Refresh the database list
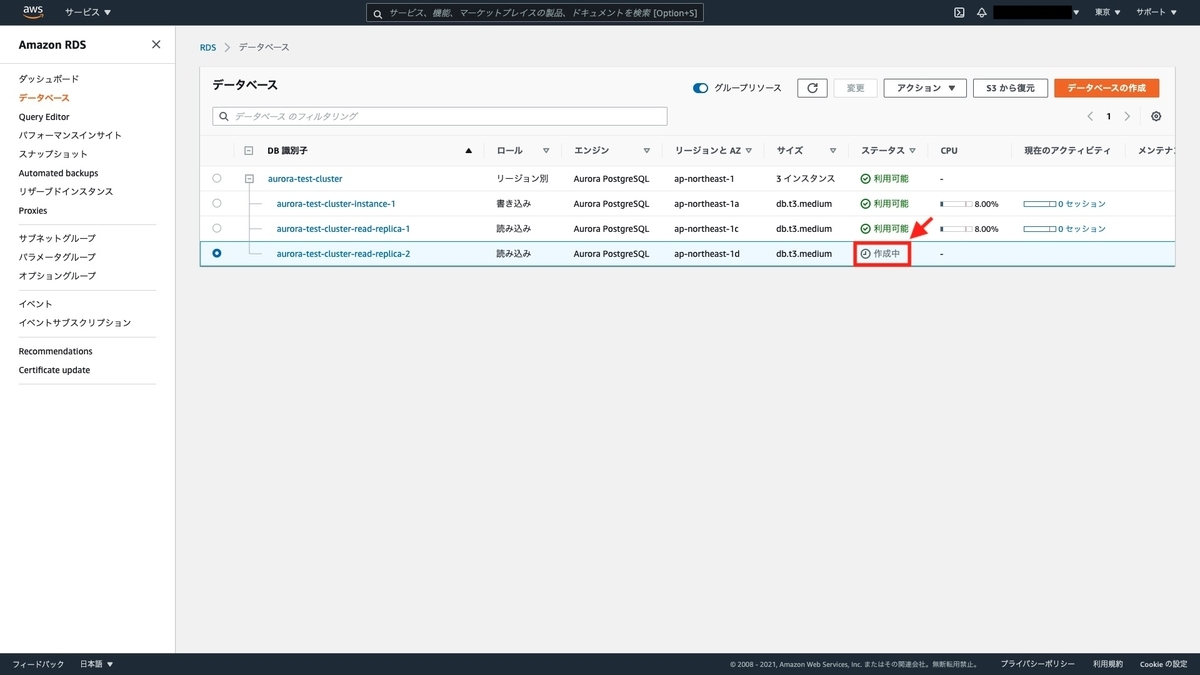The width and height of the screenshot is (1200, 675). point(812,88)
